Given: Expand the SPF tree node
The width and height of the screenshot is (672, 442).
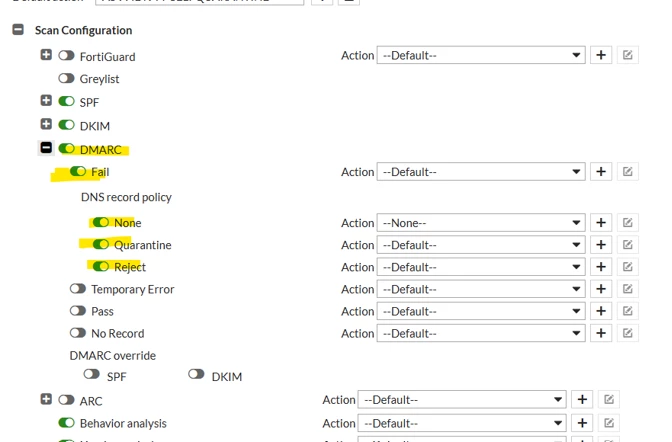Looking at the screenshot, I should click(x=46, y=100).
